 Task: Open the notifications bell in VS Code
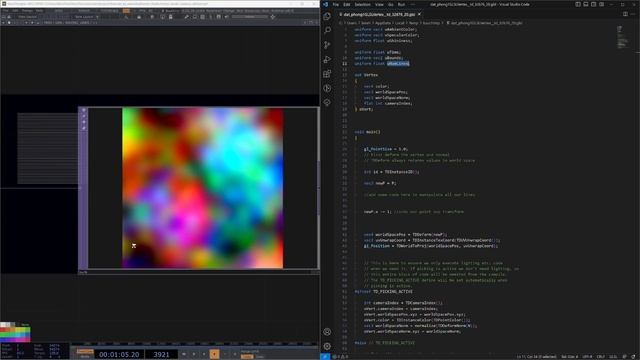coord(633,357)
